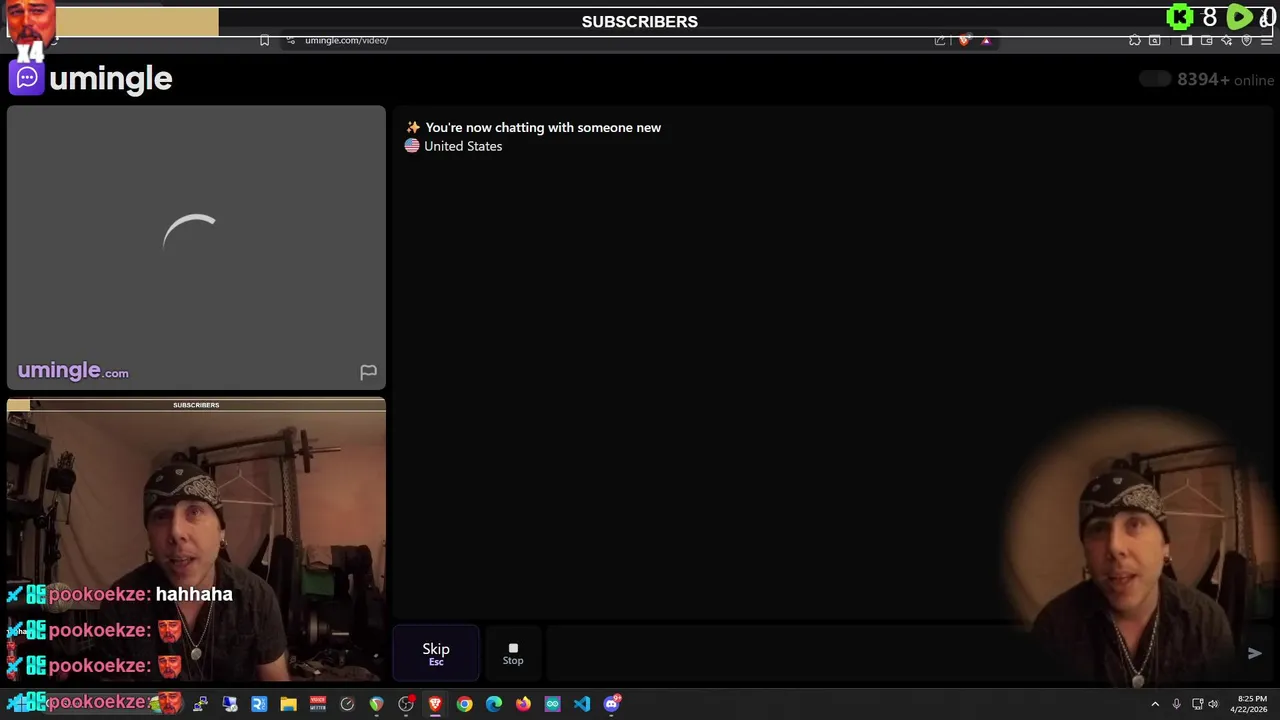Stop the current chat
This screenshot has height=720, width=1280.
513,654
